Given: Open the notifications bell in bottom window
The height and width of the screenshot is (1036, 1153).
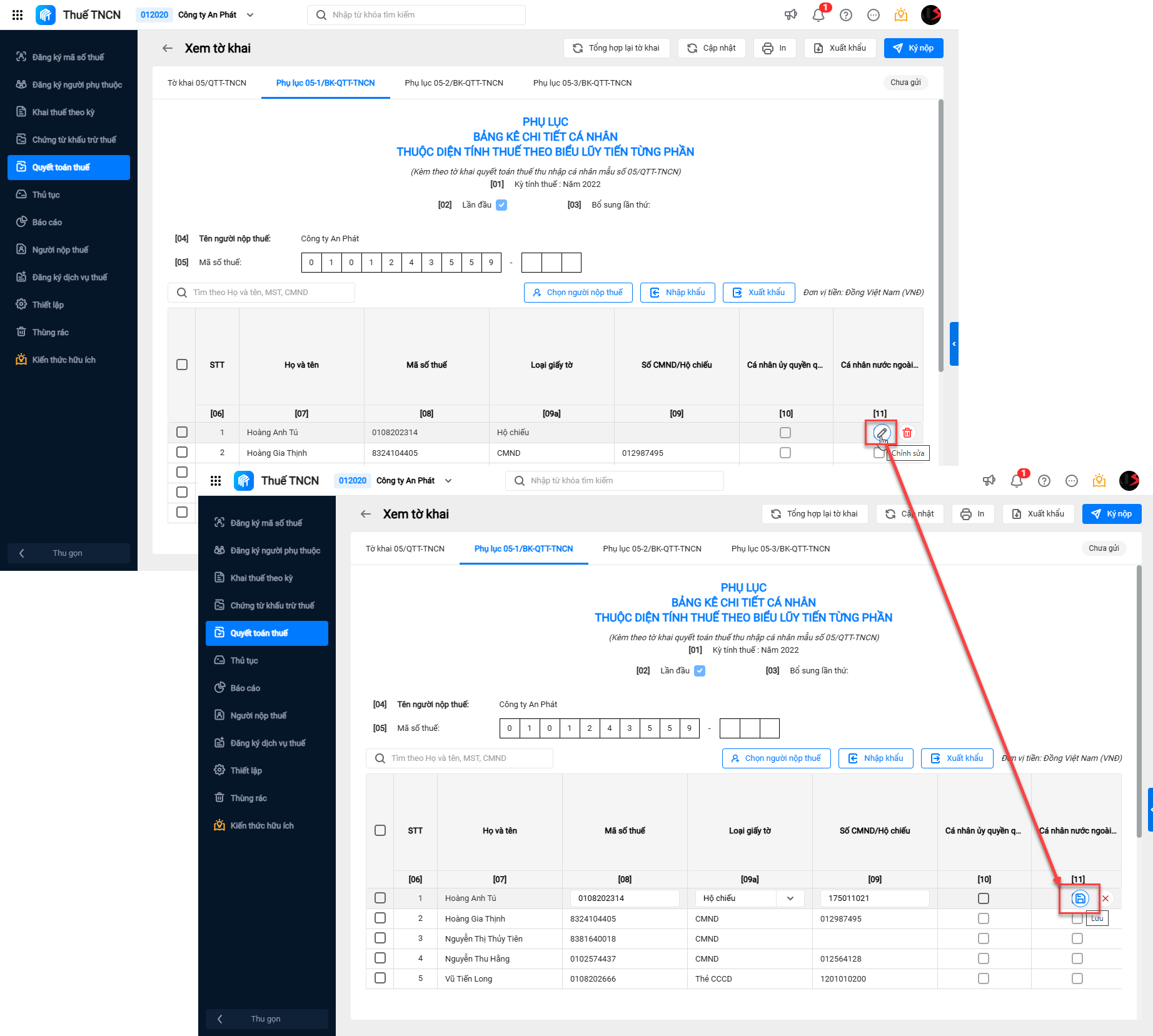Looking at the screenshot, I should click(1017, 481).
